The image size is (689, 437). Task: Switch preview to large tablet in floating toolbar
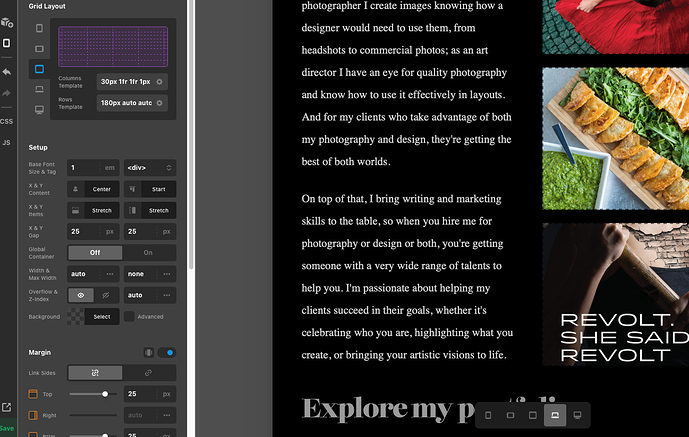pos(533,415)
